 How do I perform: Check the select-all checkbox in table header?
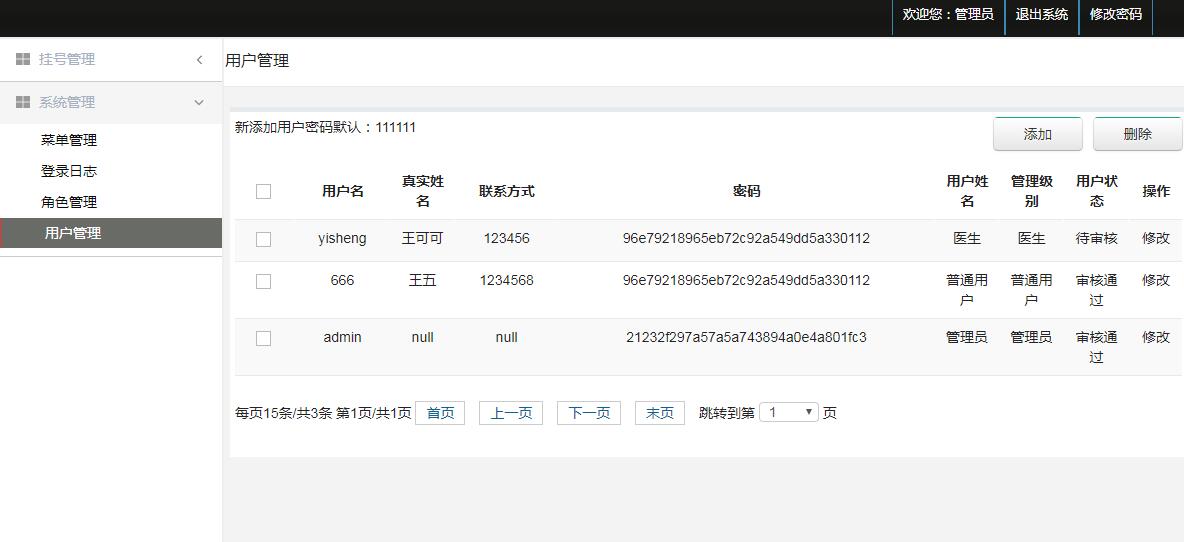(264, 192)
